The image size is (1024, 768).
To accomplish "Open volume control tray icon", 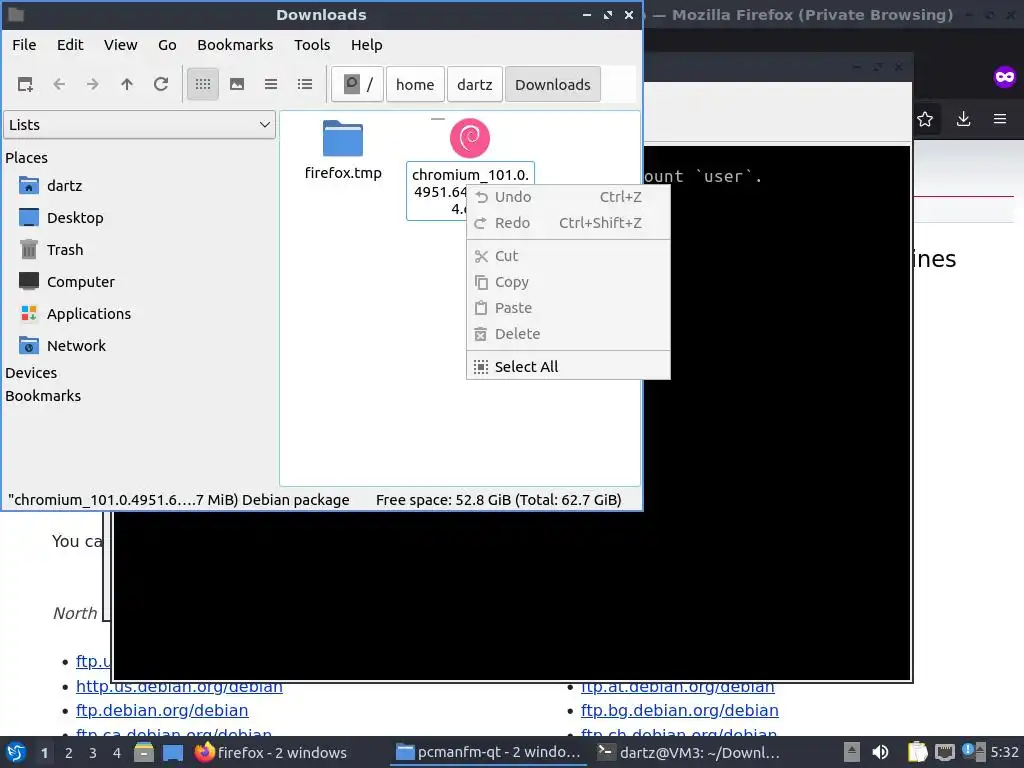I will [880, 752].
